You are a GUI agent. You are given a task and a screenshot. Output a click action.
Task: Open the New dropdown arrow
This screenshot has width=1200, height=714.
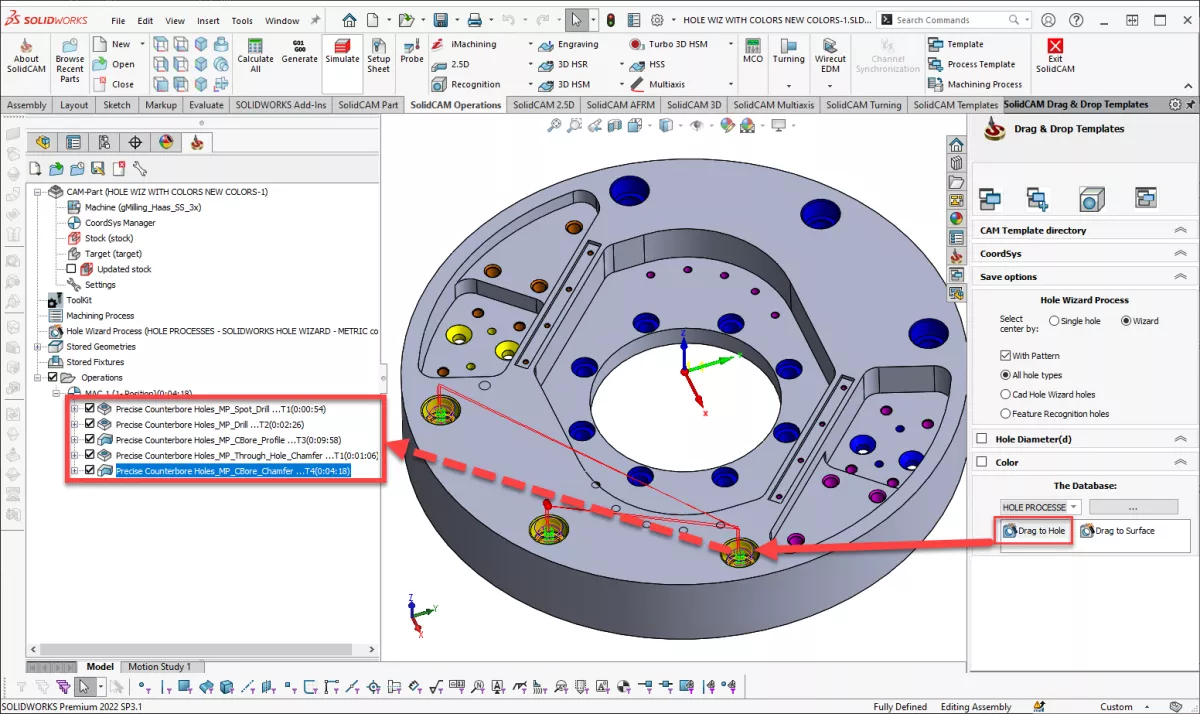(x=142, y=44)
